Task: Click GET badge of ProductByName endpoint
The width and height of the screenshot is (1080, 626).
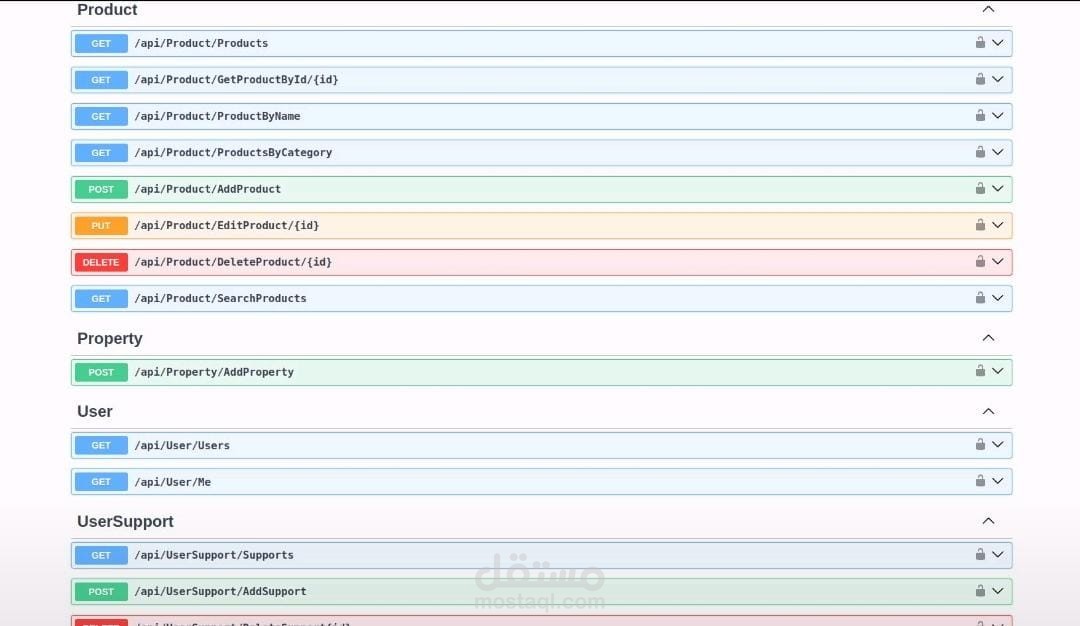Action: point(101,116)
